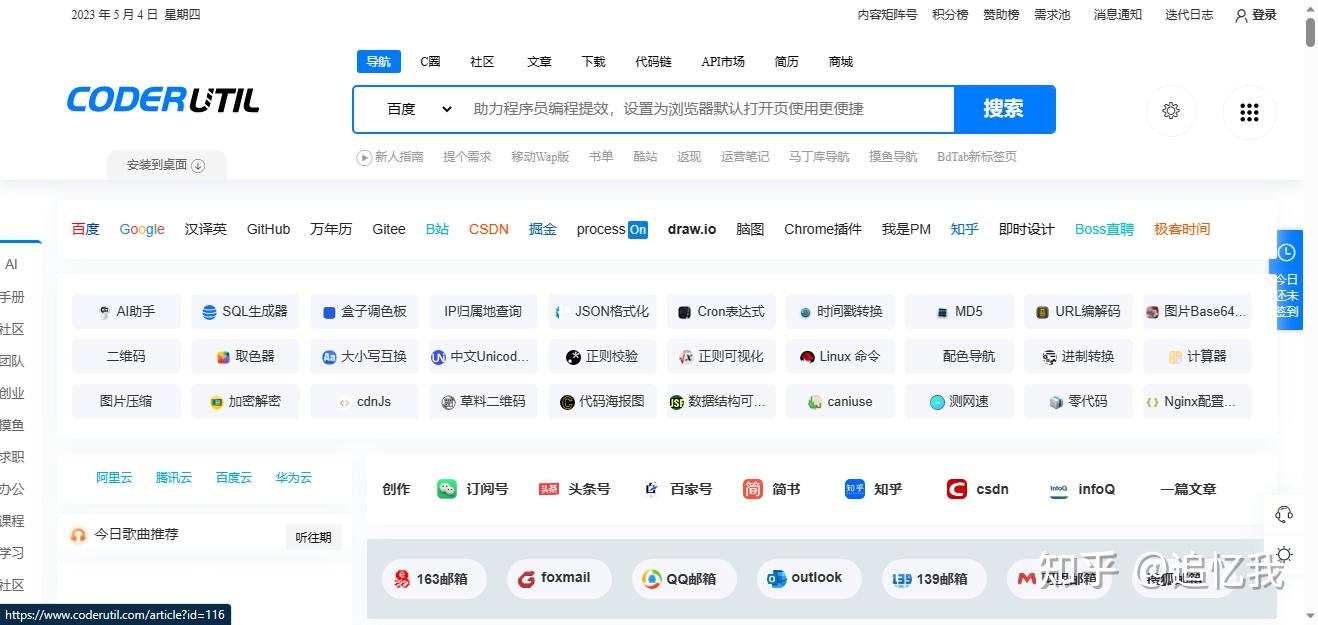1318x625 pixels.
Task: Open the 时间戳转换 converter
Action: [839, 311]
